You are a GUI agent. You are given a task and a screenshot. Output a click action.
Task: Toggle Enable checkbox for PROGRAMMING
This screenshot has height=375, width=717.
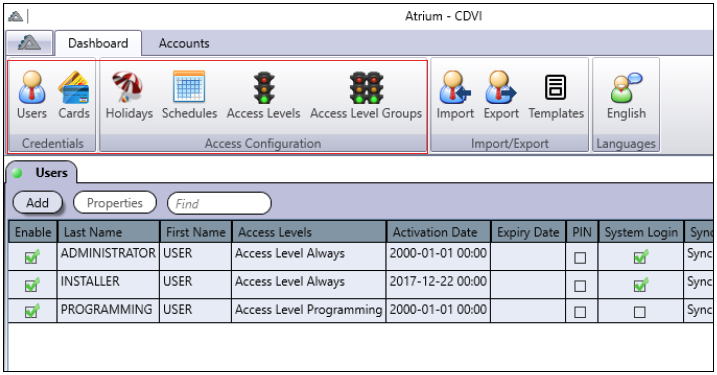[32, 311]
